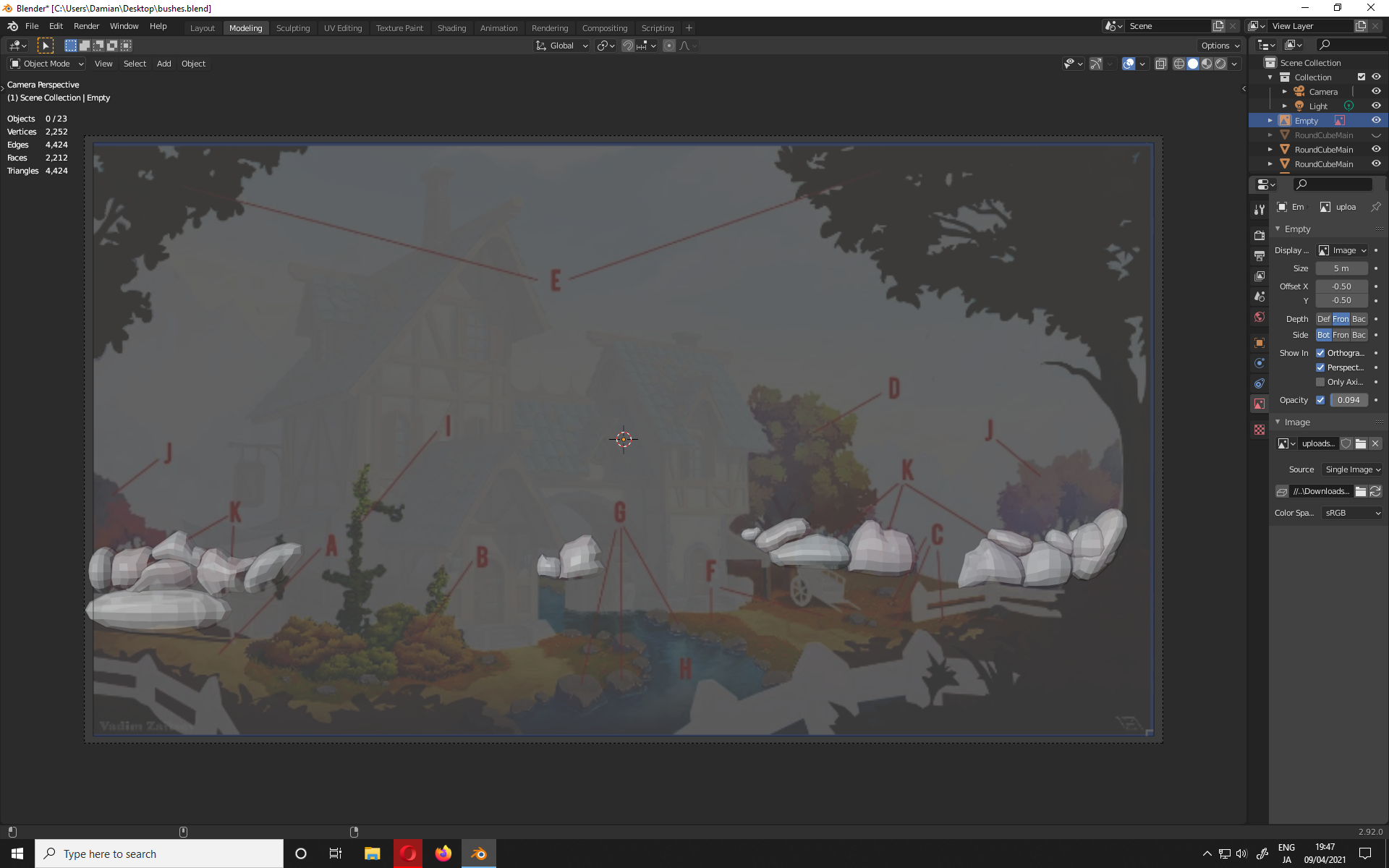
Task: Open the Physics properties tab
Action: [1260, 363]
